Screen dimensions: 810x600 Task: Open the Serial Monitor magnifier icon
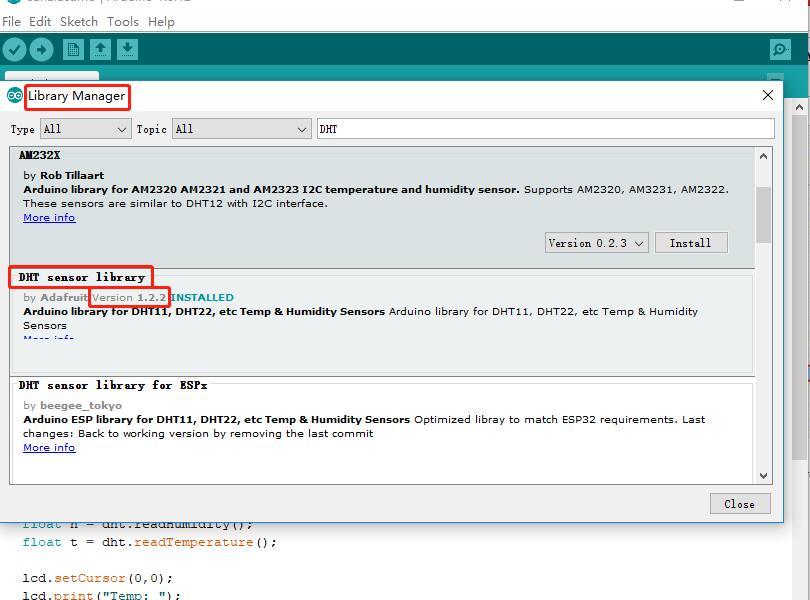780,50
